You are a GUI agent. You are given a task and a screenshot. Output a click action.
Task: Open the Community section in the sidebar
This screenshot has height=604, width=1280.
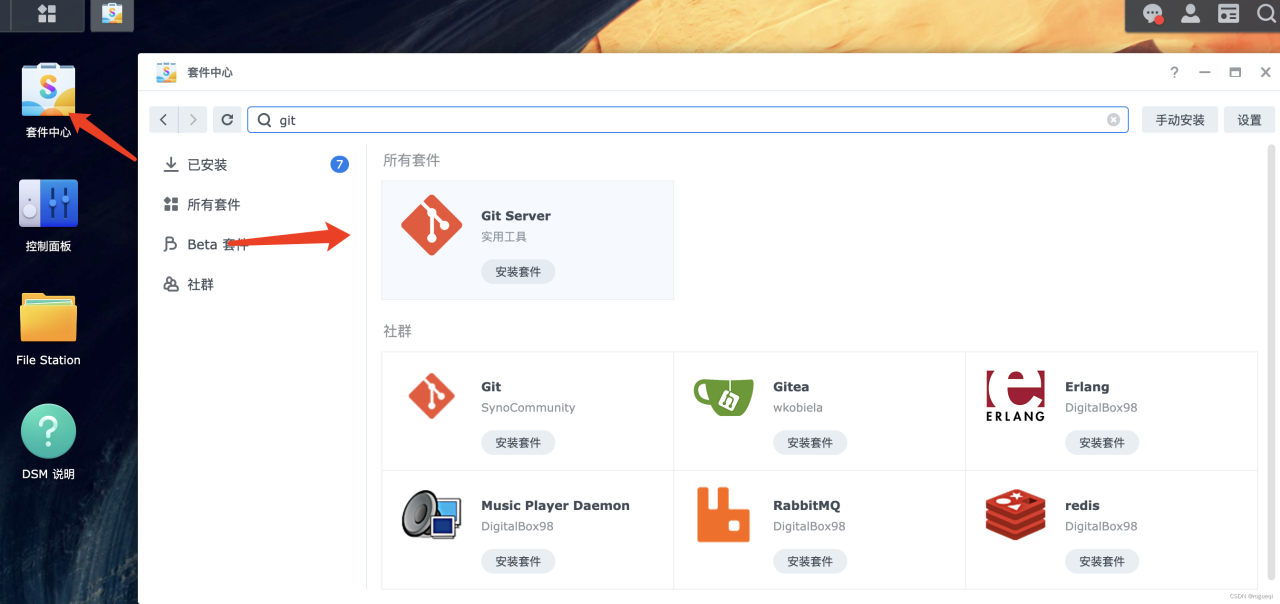pyautogui.click(x=200, y=285)
